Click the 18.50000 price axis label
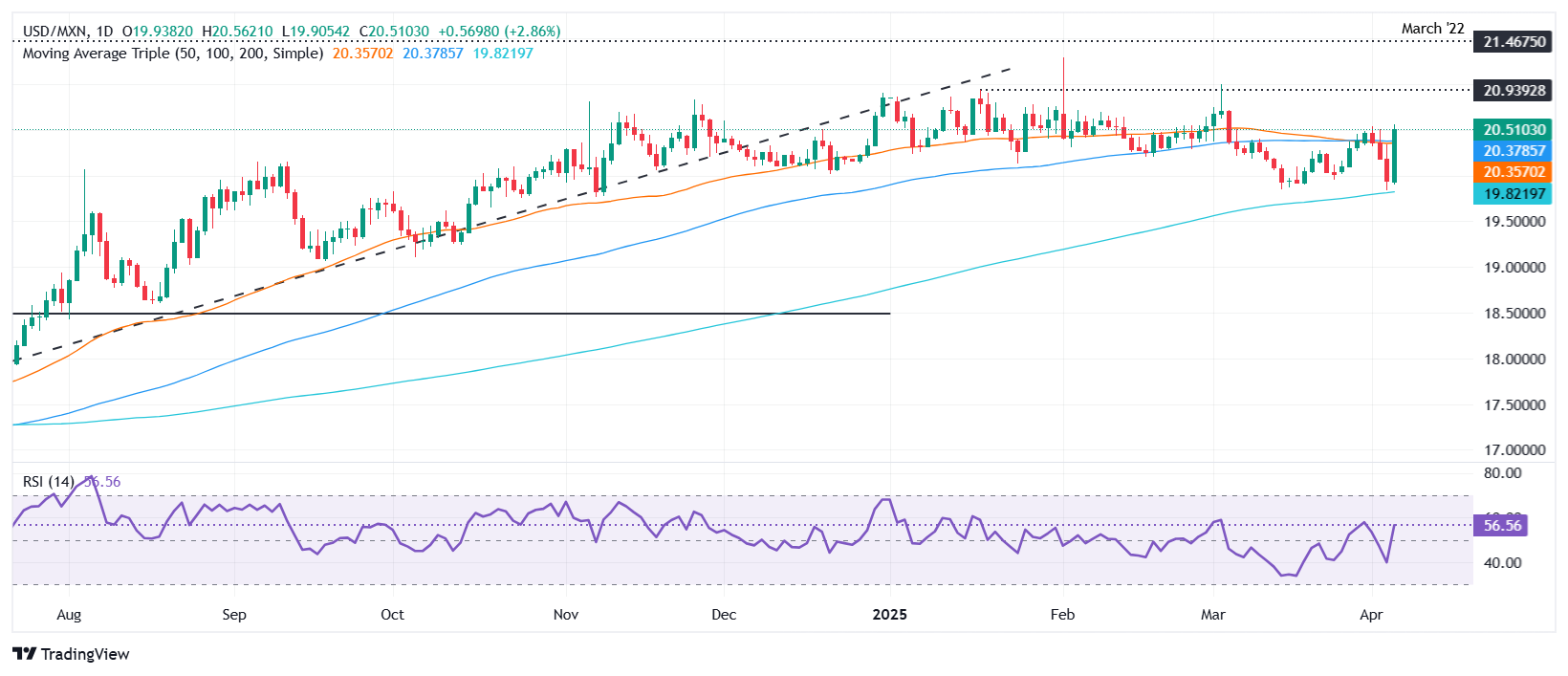 click(x=1514, y=314)
